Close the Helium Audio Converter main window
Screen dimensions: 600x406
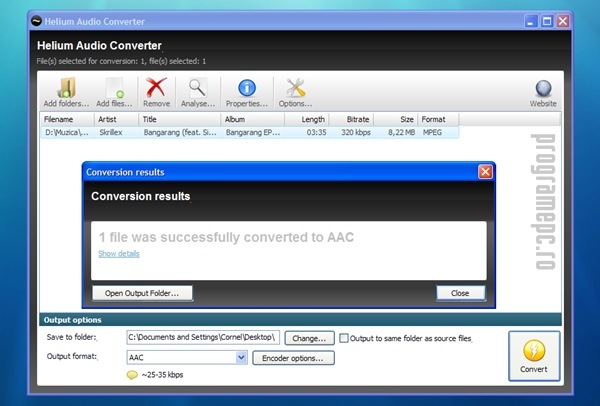click(x=563, y=21)
